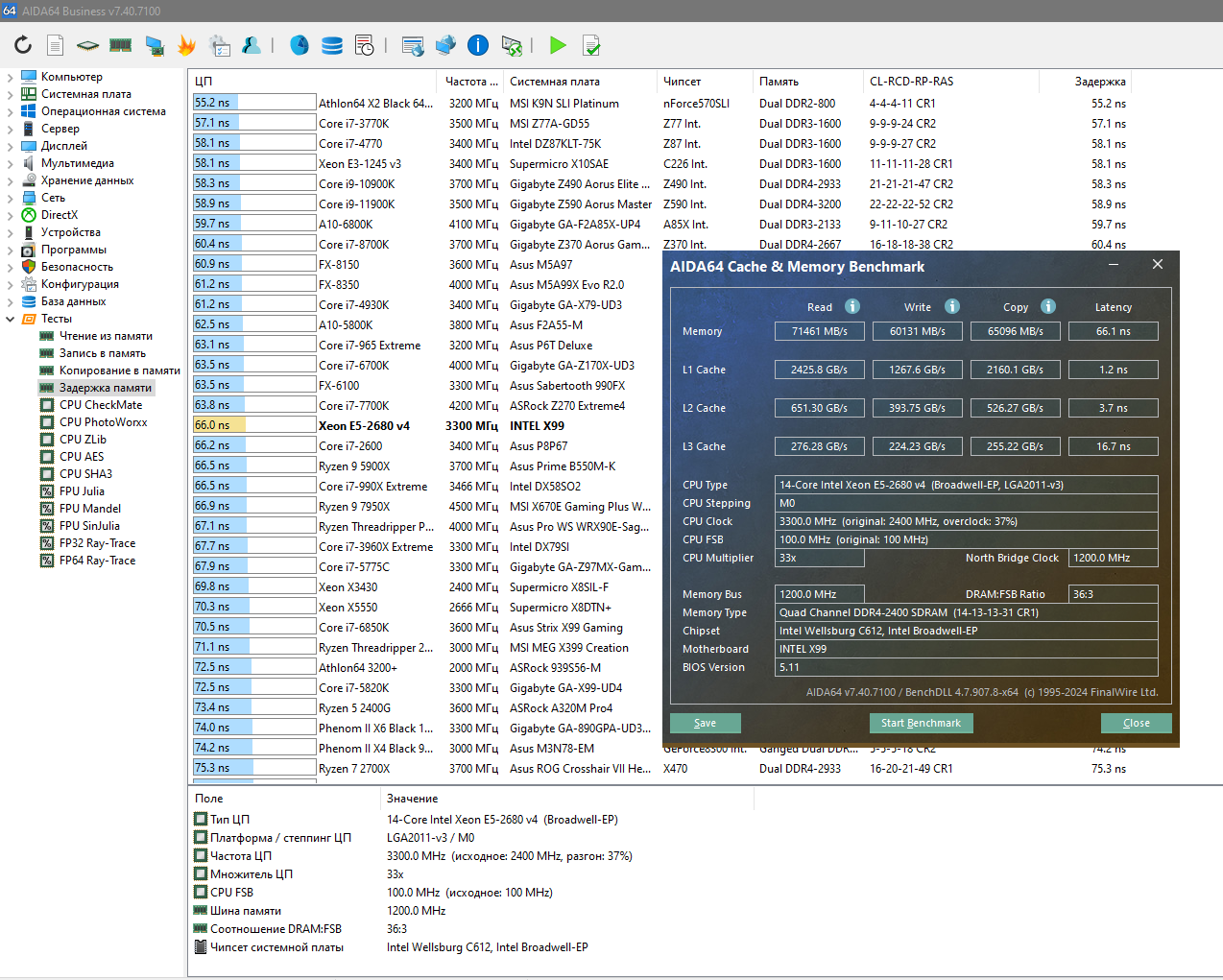Image resolution: width=1223 pixels, height=980 pixels.
Task: Select CPU PhotoWorxx benchmark
Action: coord(104,422)
